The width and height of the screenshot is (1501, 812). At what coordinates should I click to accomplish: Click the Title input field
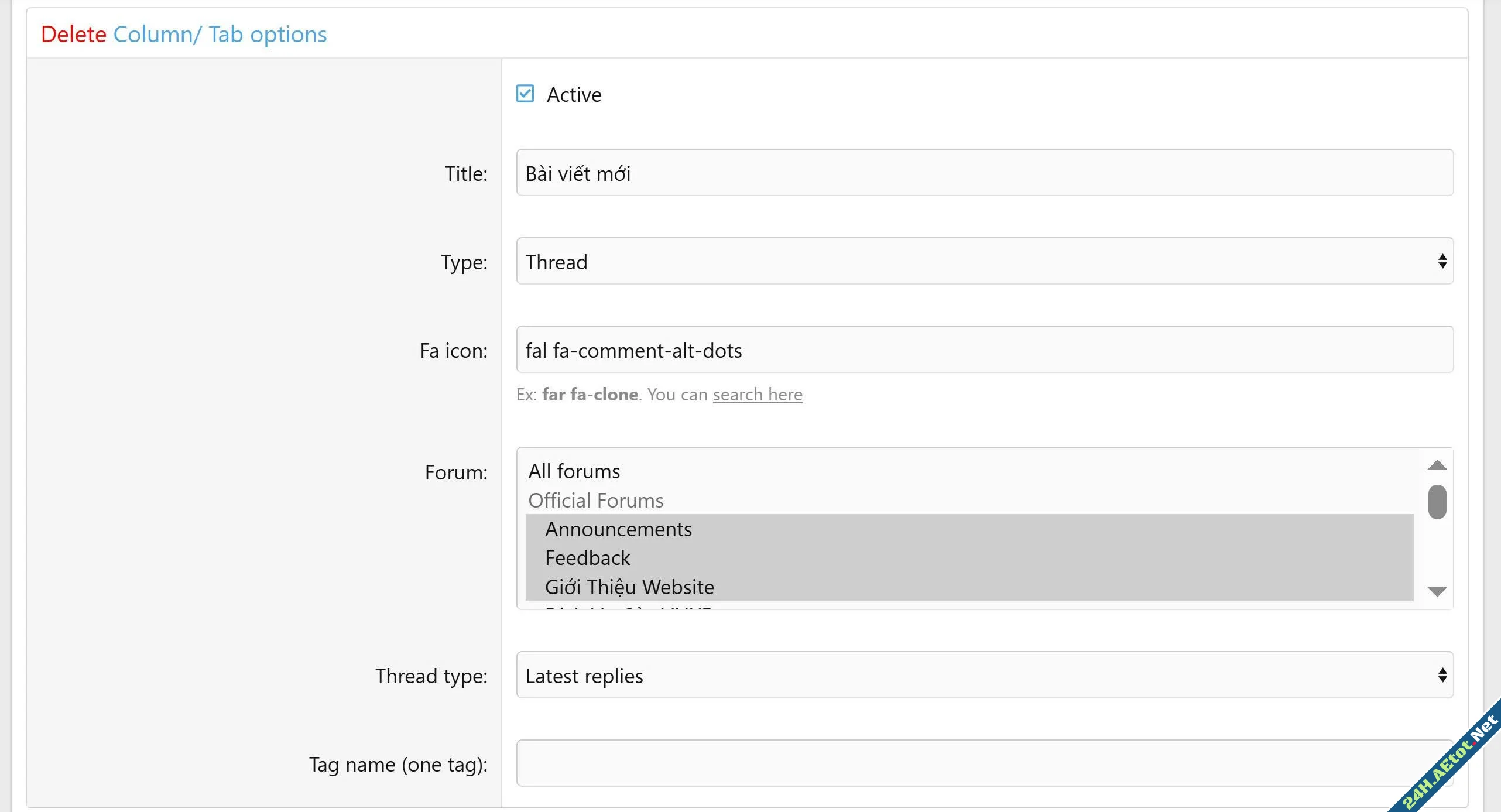tap(983, 173)
